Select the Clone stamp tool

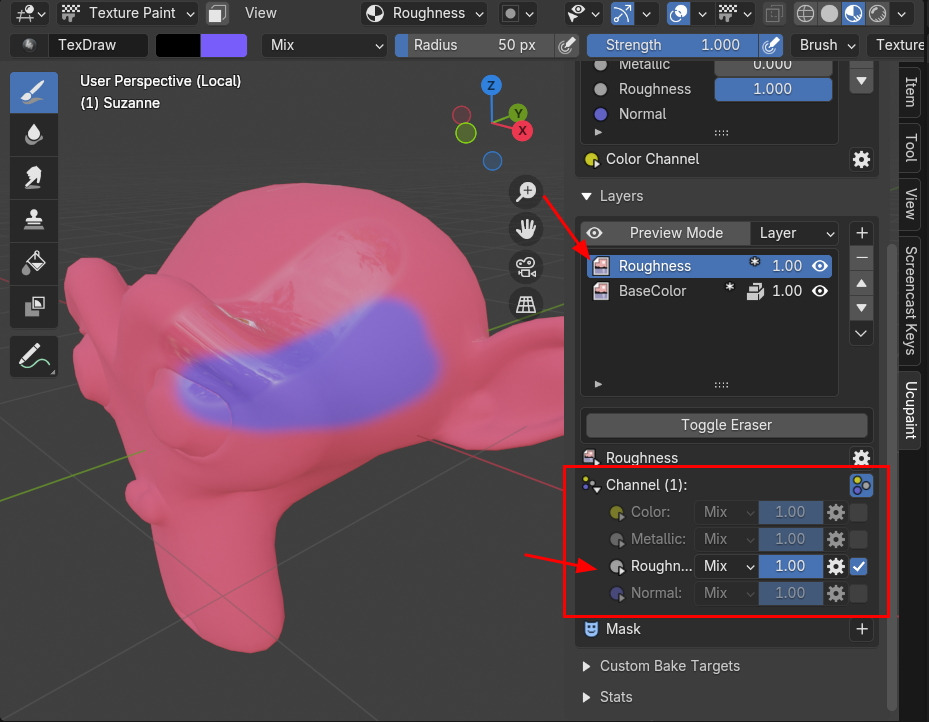[34, 220]
